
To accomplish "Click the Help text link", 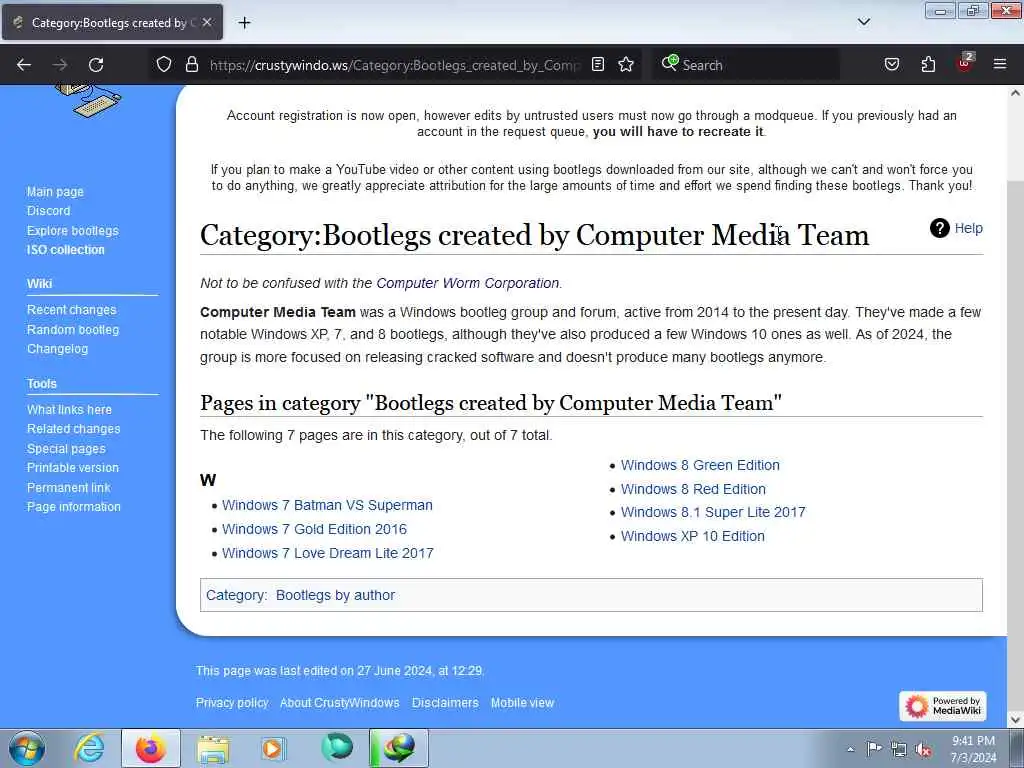I will [x=968, y=228].
